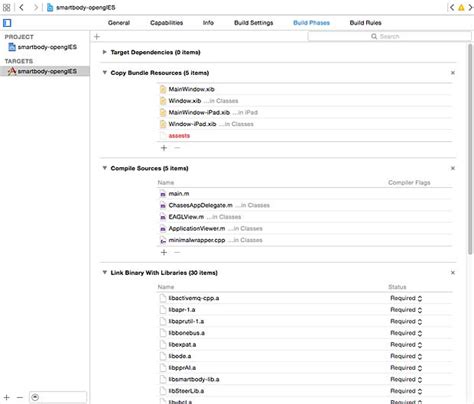474x404 pixels.
Task: Click the Status column header in libraries
Action: (x=397, y=287)
